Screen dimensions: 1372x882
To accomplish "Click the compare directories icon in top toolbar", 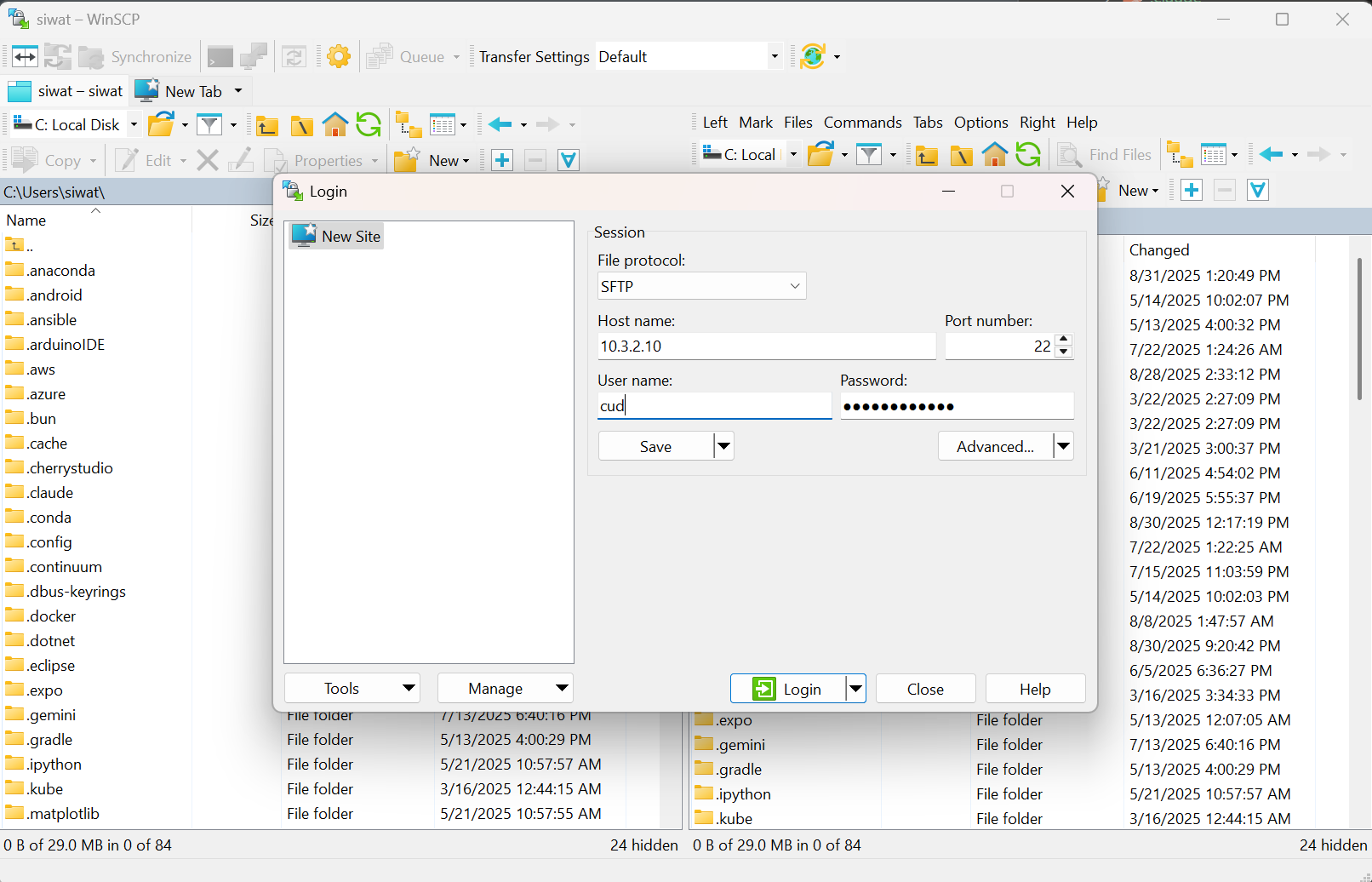I will (25, 57).
